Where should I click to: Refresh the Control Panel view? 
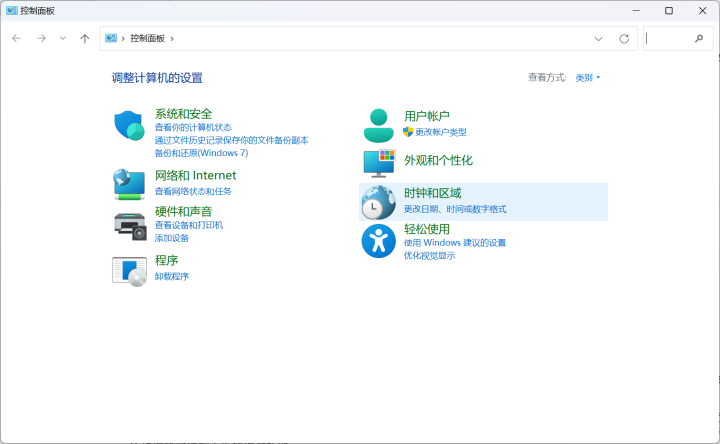point(624,39)
